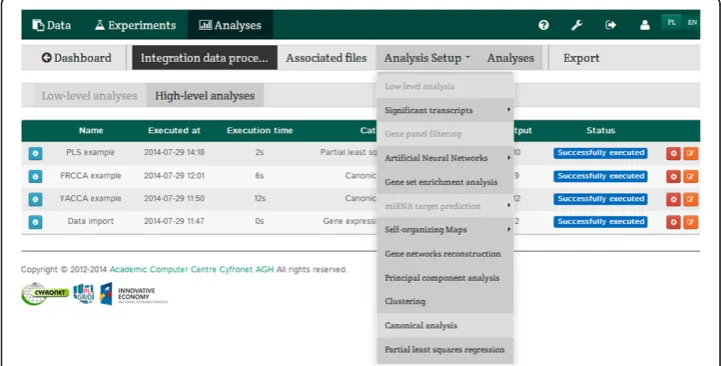Image resolution: width=721 pixels, height=366 pixels.
Task: Go back to Dashboard
Action: coord(76,58)
